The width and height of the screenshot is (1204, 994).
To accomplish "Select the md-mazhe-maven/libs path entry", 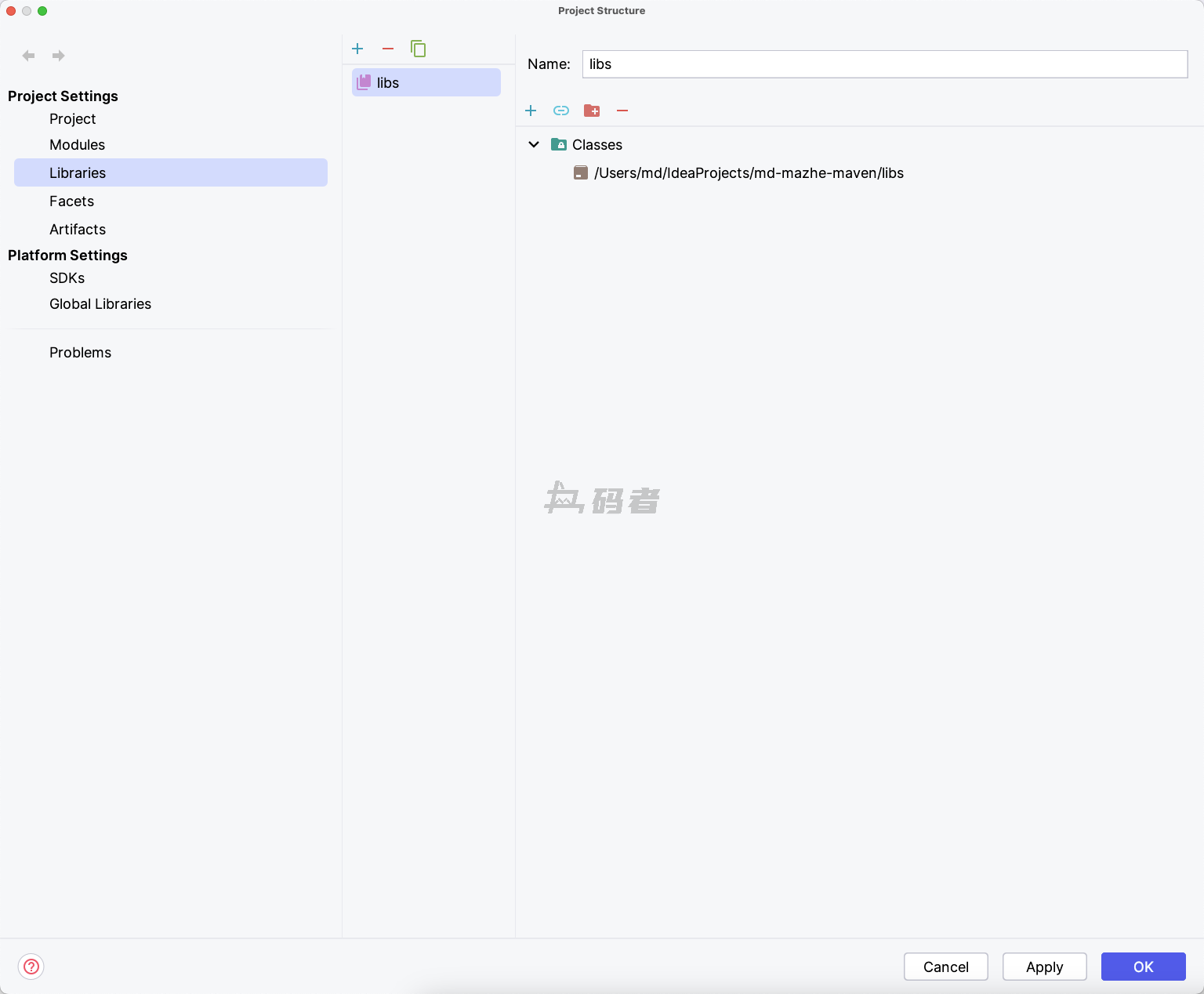I will 748,173.
